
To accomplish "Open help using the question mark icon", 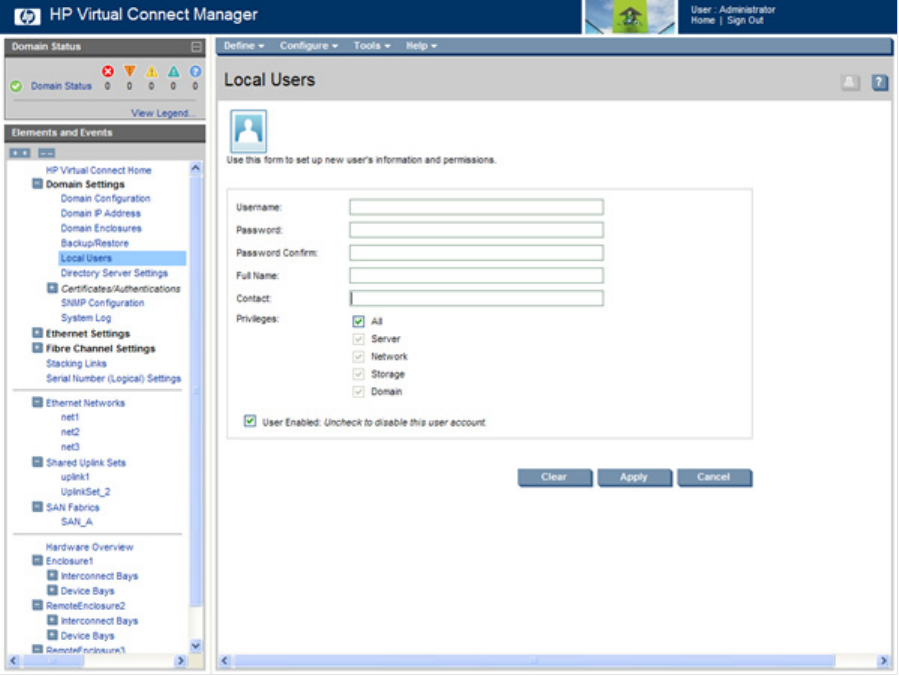I will 880,83.
